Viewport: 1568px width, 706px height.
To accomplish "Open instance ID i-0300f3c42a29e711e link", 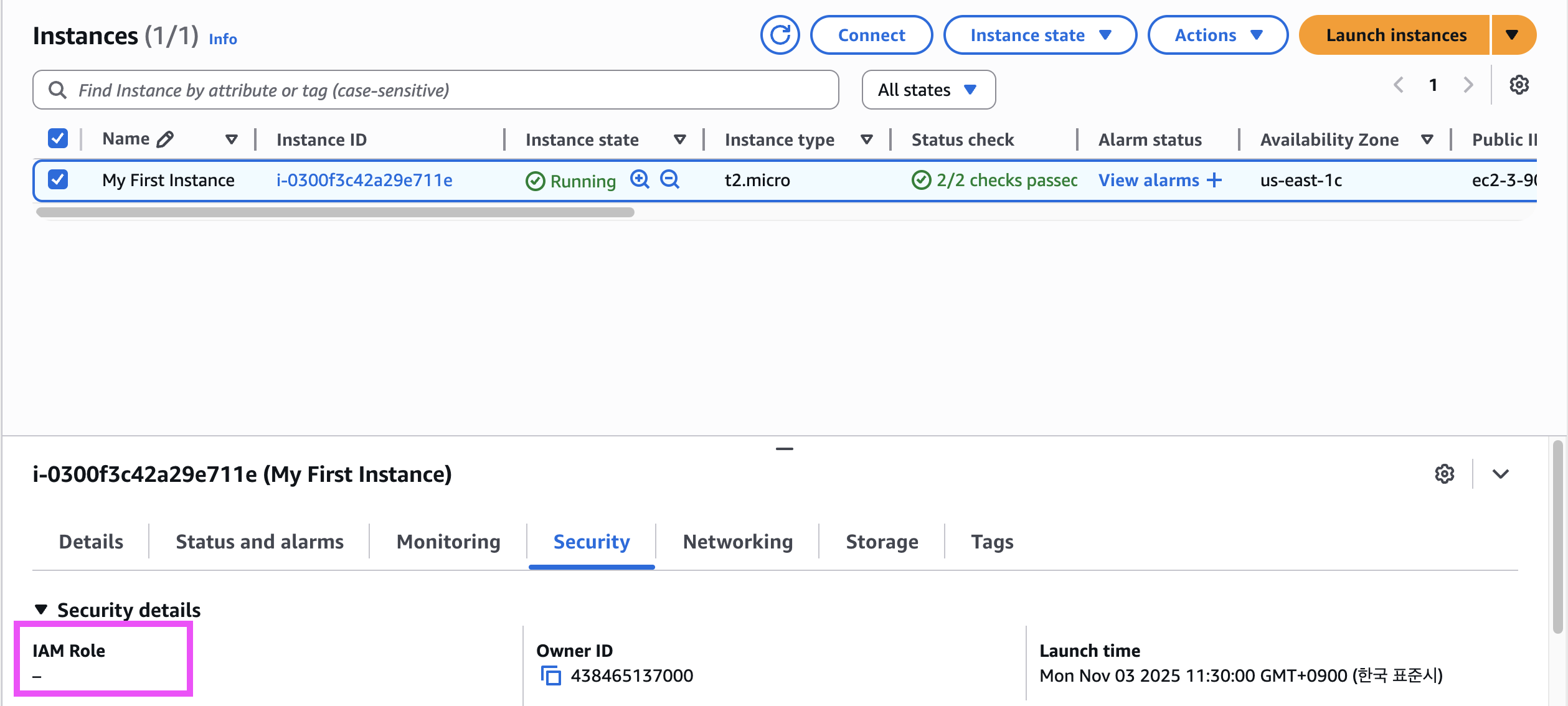I will pos(364,181).
